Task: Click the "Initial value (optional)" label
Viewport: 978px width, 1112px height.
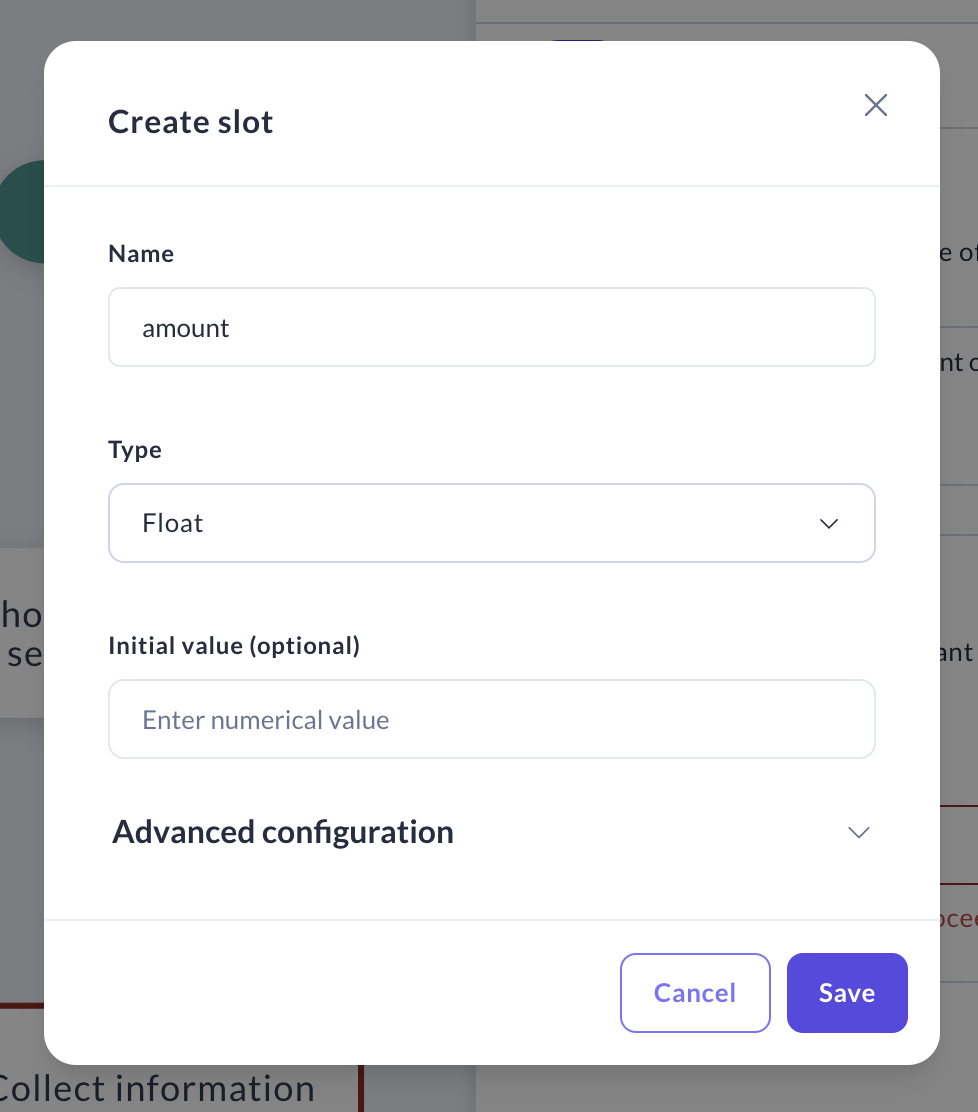Action: coord(234,646)
